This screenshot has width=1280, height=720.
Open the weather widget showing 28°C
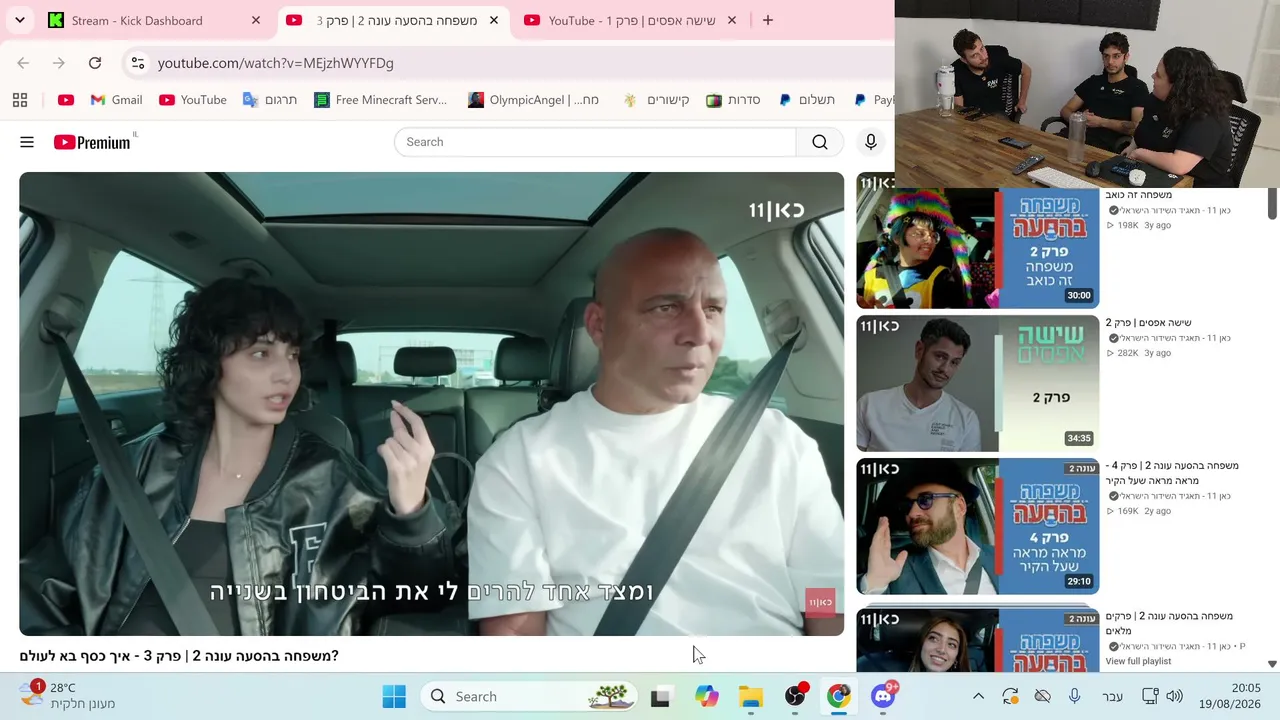coord(67,696)
